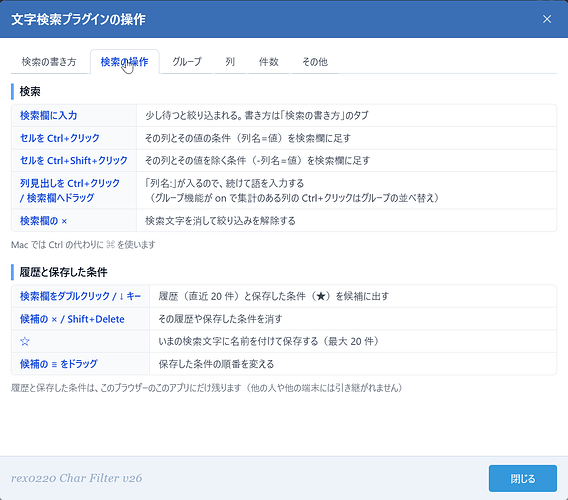Select the 検索の操作 tab
The width and height of the screenshot is (568, 500).
tap(124, 62)
